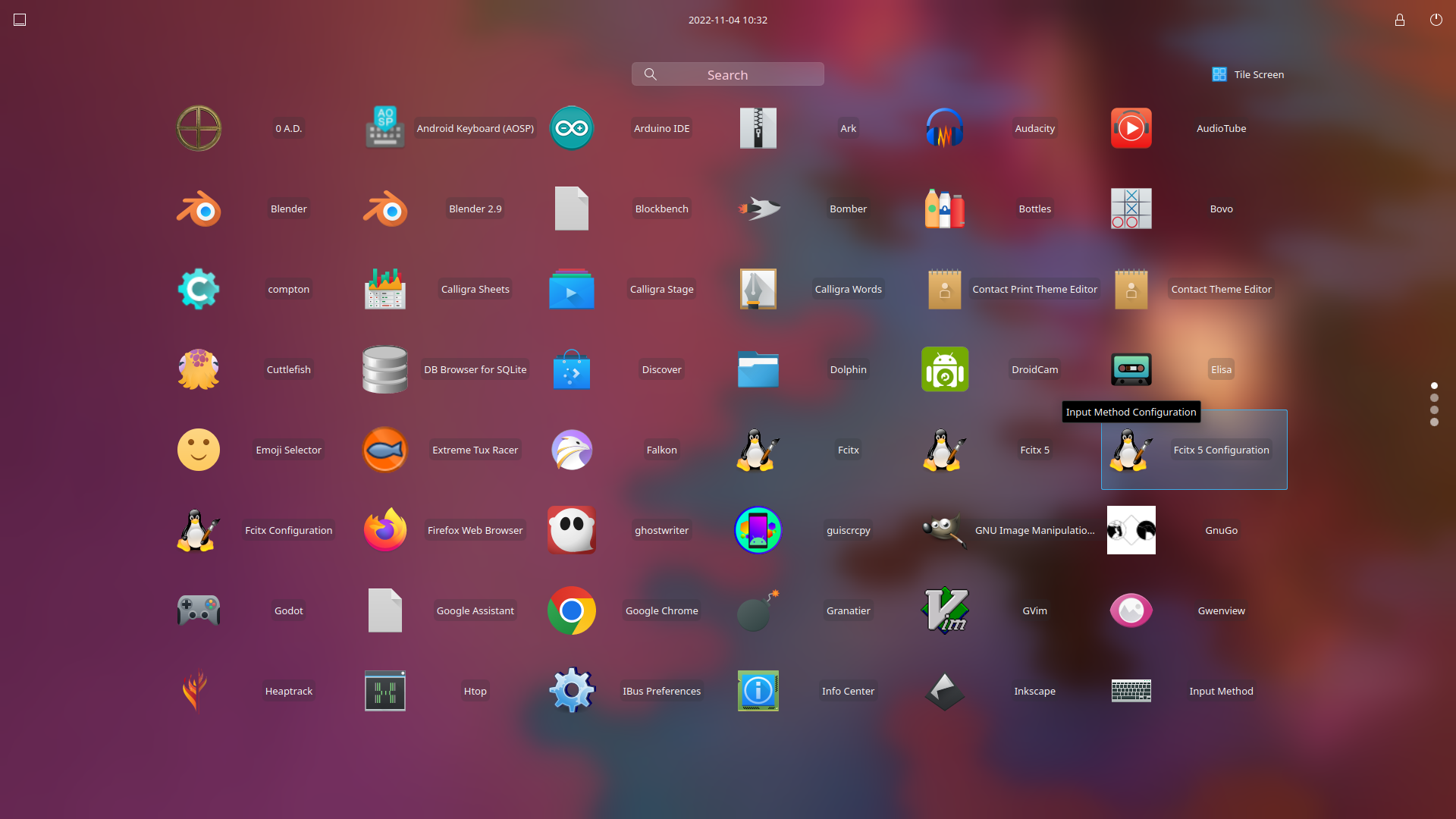Open the Firefox Web Browser icon
1456x819 pixels.
385,530
